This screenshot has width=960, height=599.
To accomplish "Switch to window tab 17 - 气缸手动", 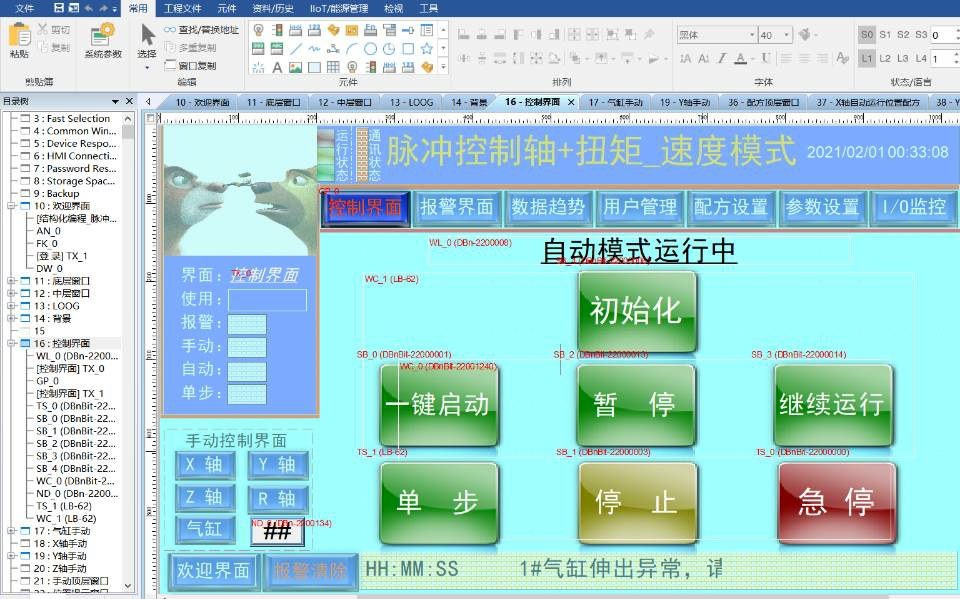I will (616, 102).
